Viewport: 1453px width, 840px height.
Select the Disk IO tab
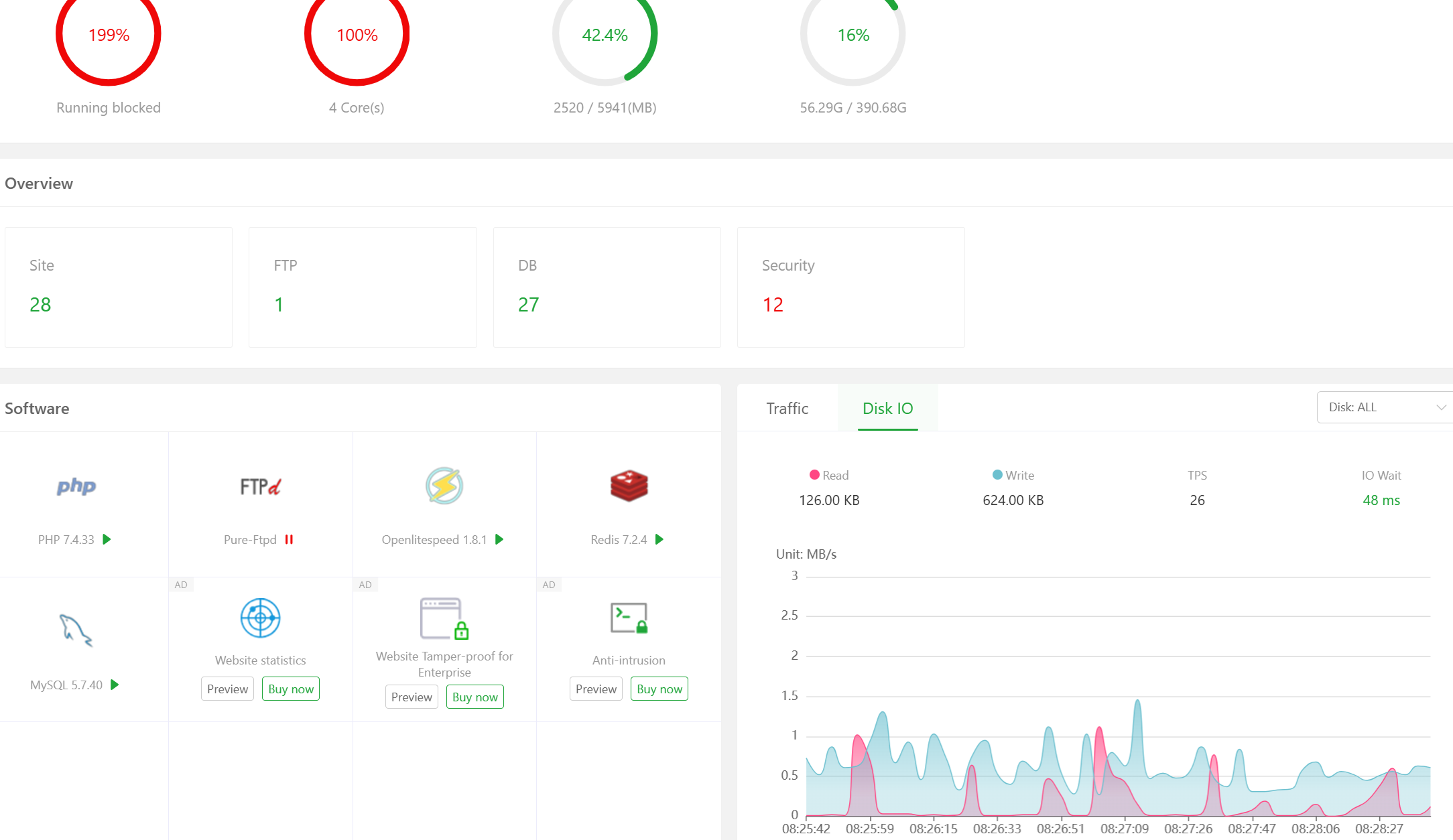pyautogui.click(x=887, y=408)
